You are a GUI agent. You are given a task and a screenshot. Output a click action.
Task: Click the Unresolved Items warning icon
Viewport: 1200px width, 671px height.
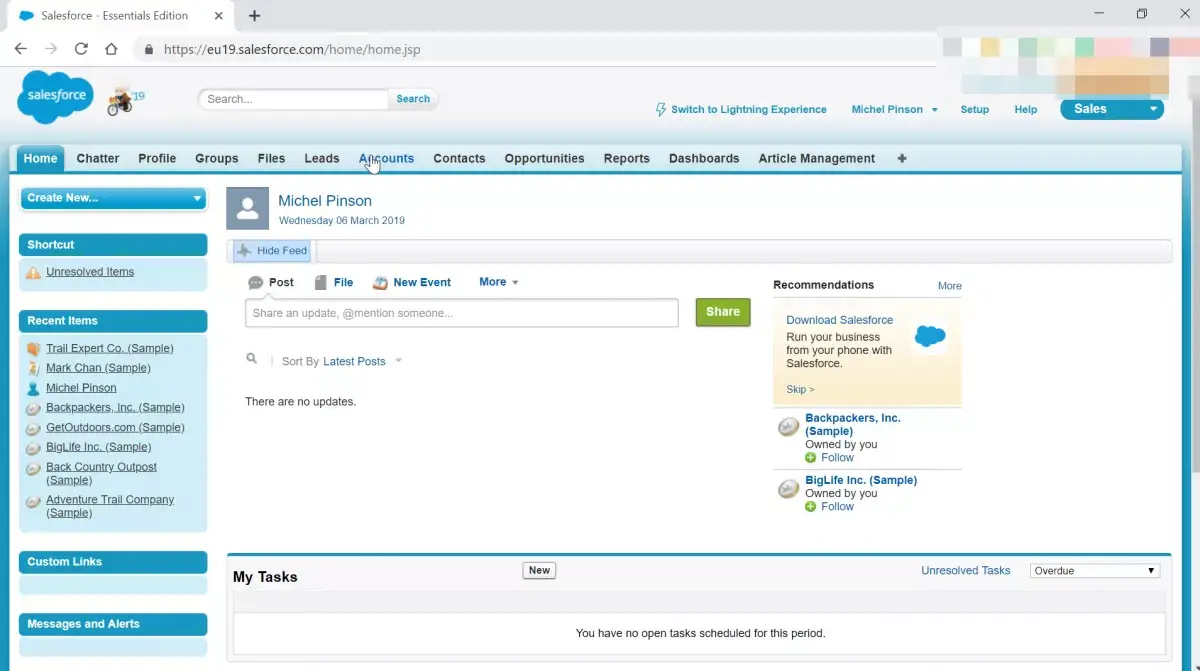click(x=34, y=272)
